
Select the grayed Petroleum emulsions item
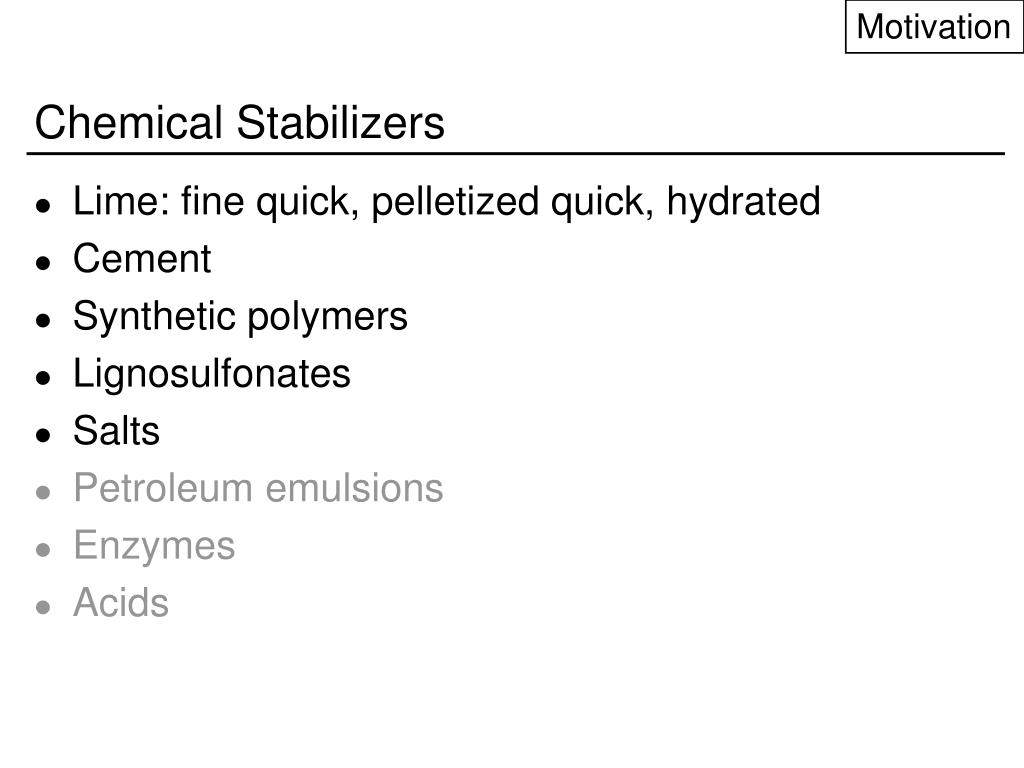[258, 488]
